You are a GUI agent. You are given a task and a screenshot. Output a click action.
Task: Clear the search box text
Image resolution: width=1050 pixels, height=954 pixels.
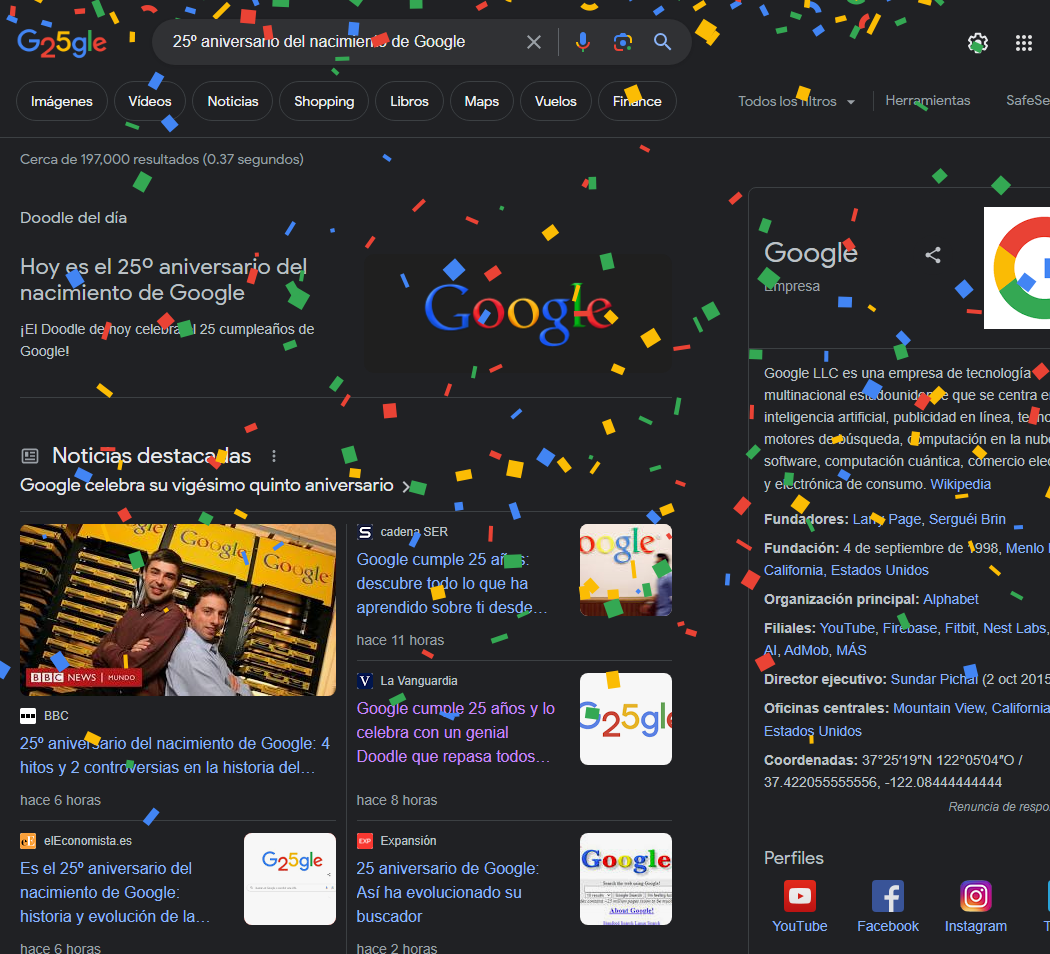534,42
